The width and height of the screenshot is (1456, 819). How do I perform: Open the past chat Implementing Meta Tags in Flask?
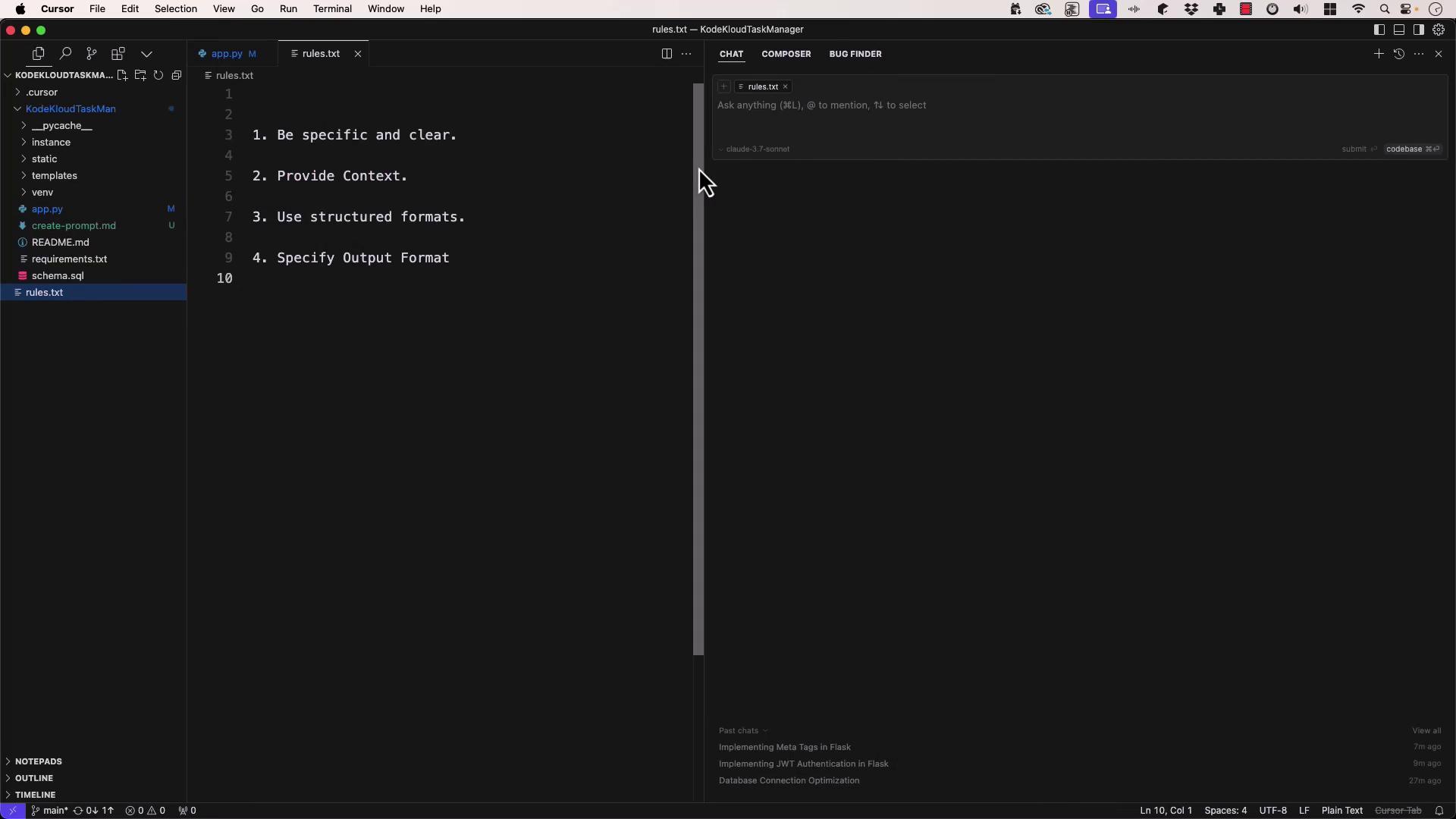tap(784, 747)
